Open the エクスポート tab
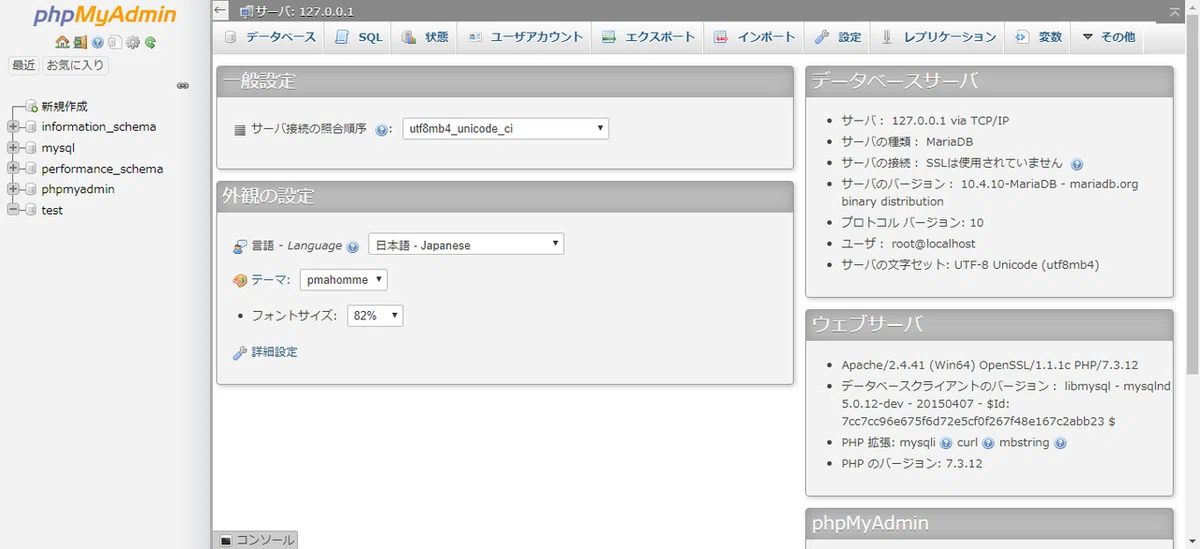This screenshot has width=1200, height=549. pyautogui.click(x=648, y=37)
